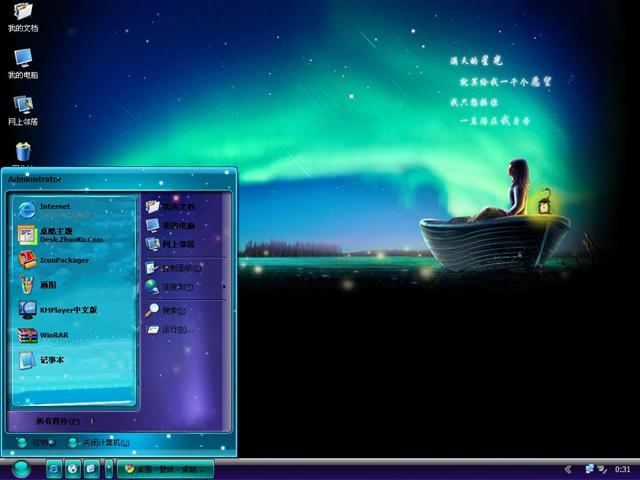Screen dimensions: 640x480
Task: Open the 网上邻居 desktop icon
Action: [x=23, y=110]
